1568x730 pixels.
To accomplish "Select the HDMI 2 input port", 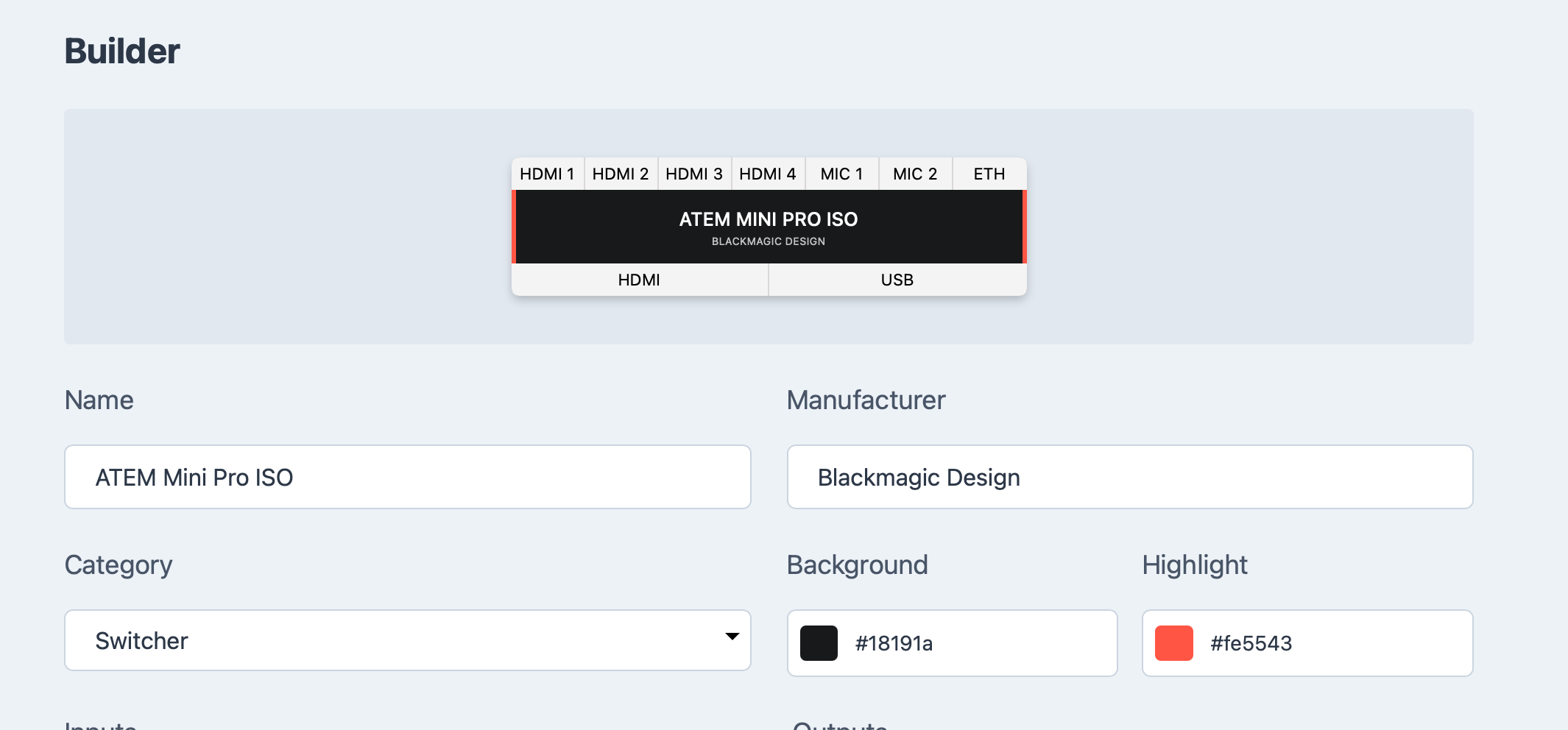I will coord(621,174).
